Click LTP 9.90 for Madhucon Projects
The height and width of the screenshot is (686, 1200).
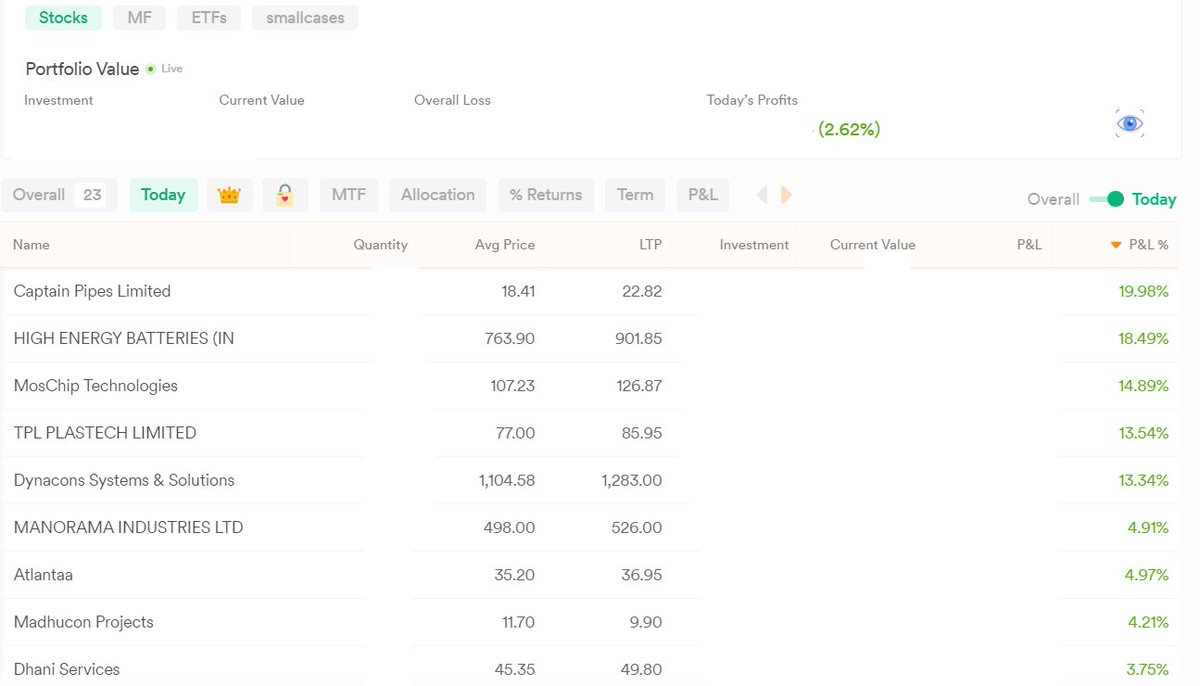[645, 622]
